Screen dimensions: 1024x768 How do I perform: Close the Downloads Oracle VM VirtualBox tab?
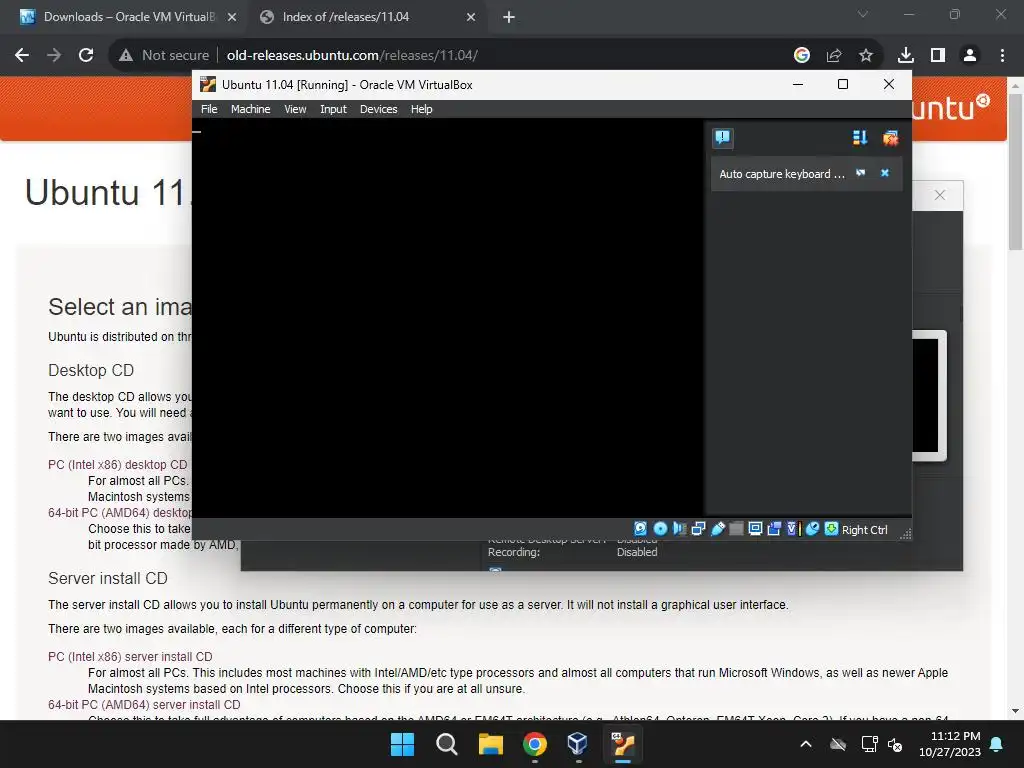click(232, 17)
